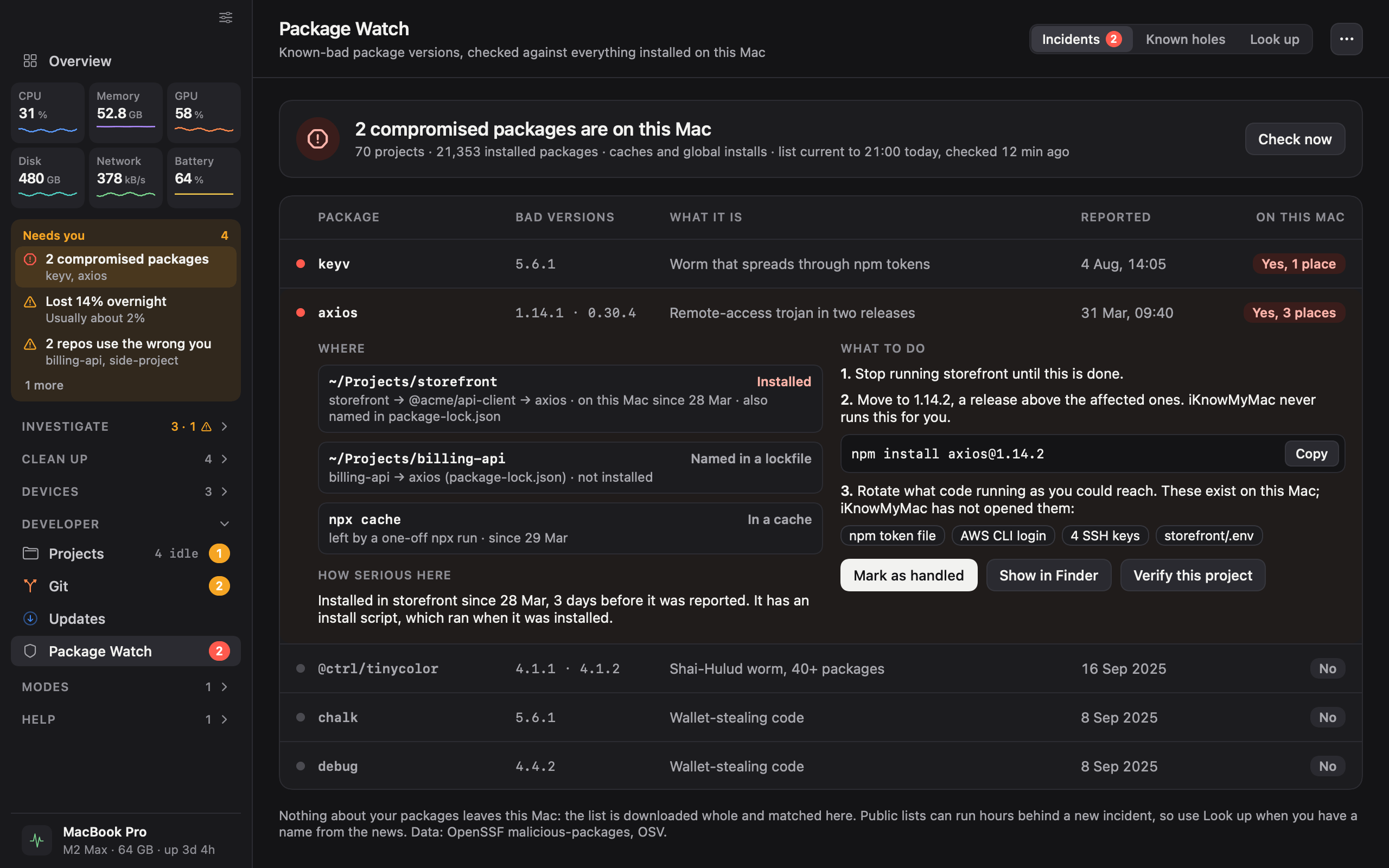Open the Battery 64% stat tile

(x=204, y=177)
